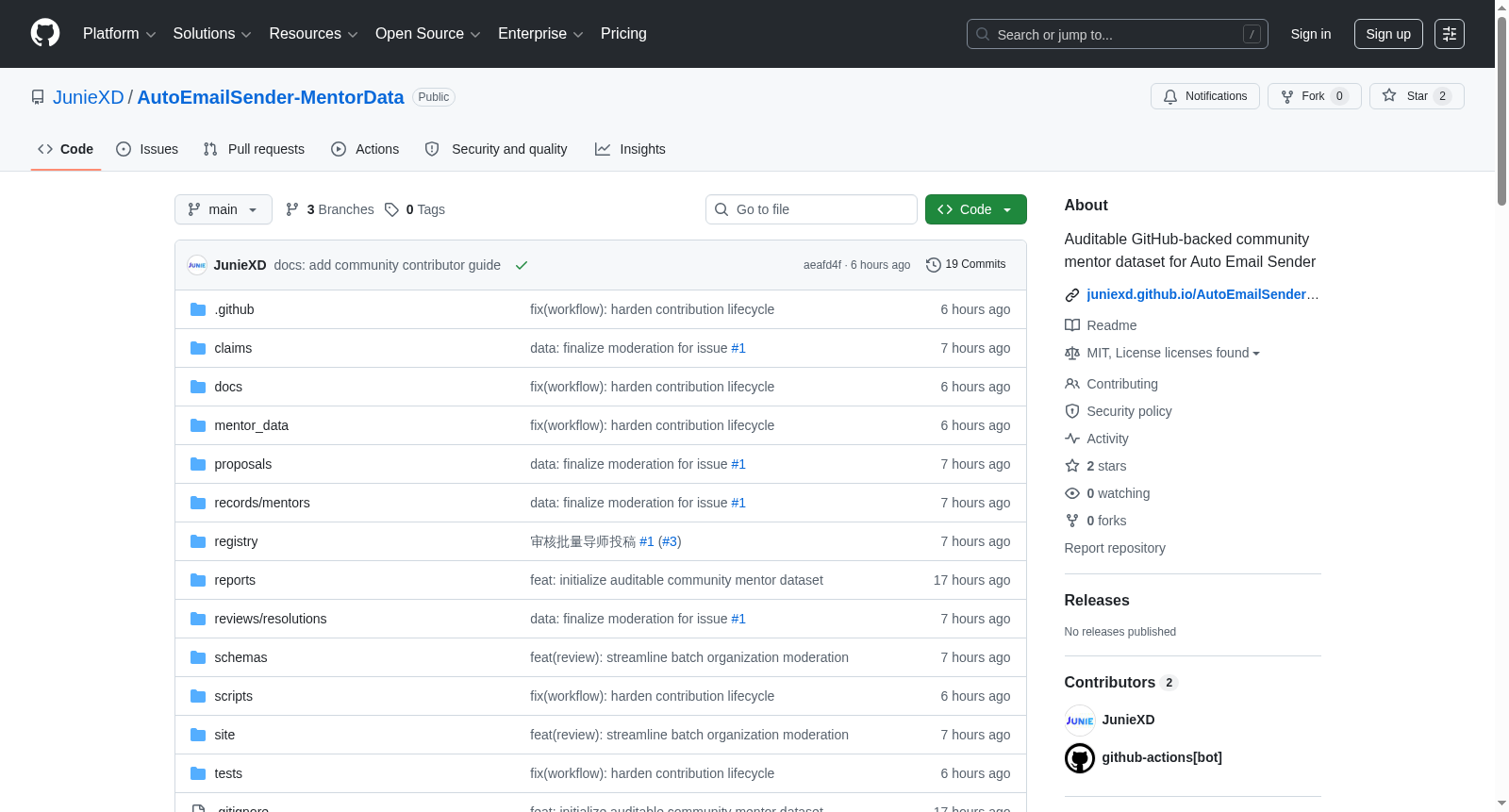Click the Notifications button
Screen dimensions: 1509x812
[x=1205, y=96]
